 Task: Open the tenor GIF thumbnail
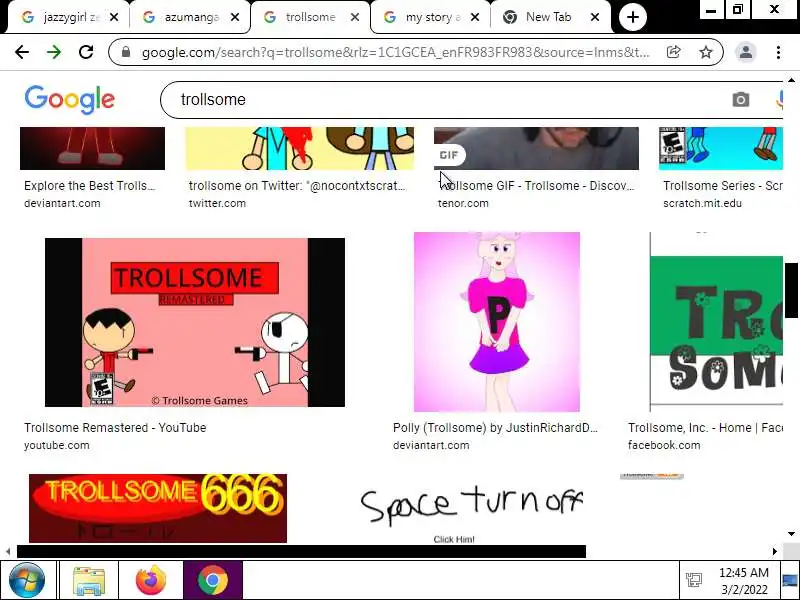536,148
